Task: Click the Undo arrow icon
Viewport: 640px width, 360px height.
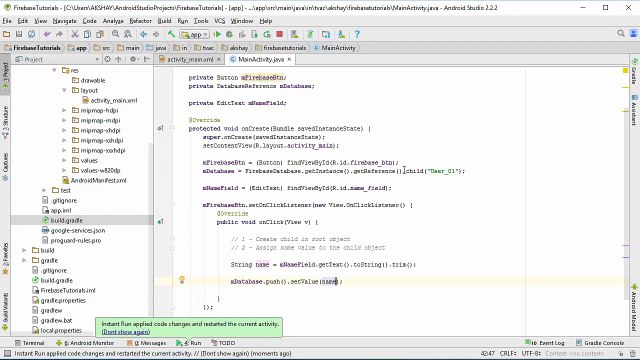Action: tap(47, 34)
